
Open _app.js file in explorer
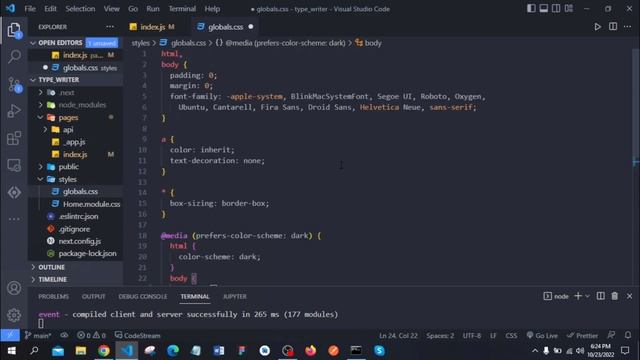click(76, 142)
